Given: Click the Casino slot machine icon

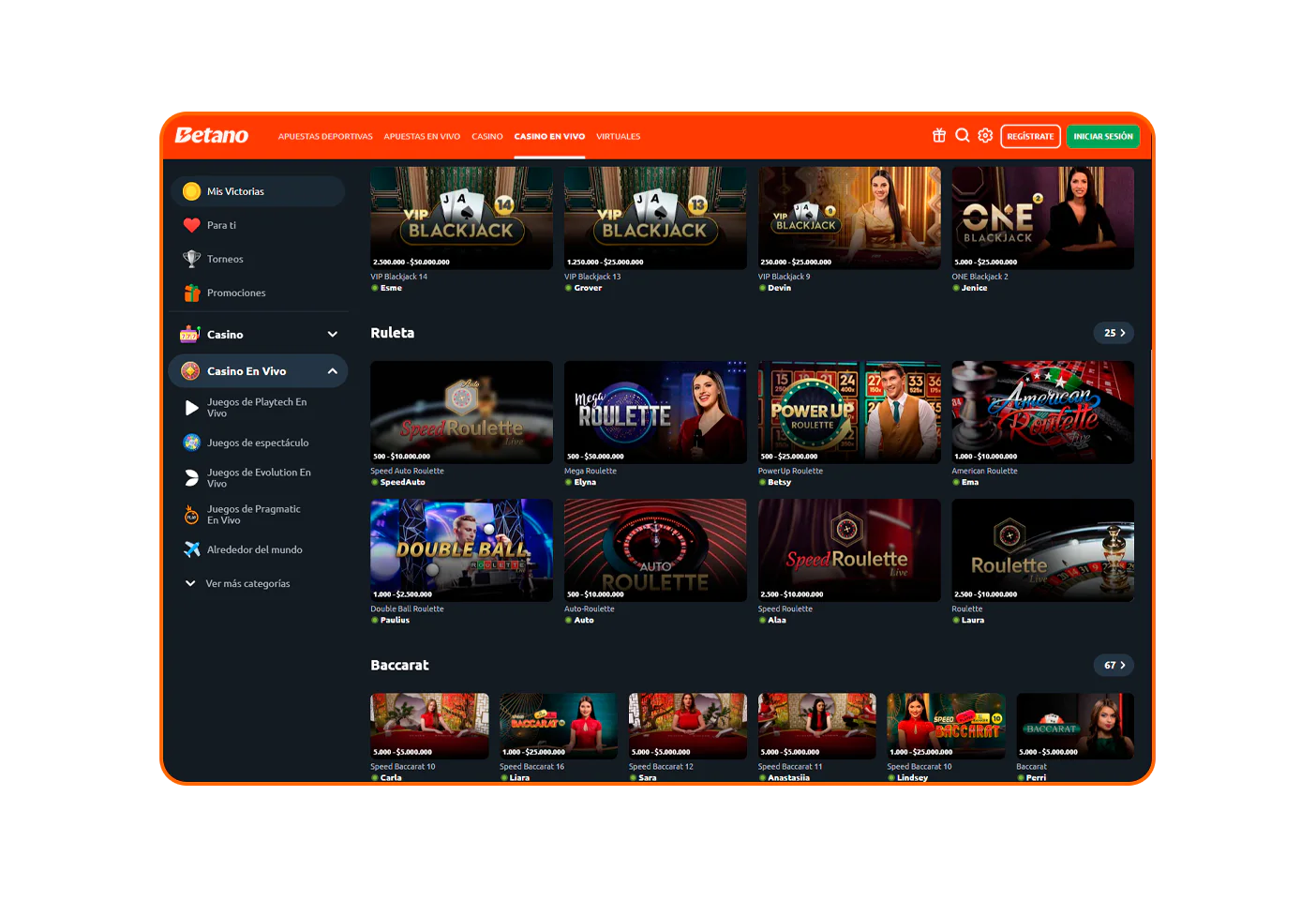Looking at the screenshot, I should [x=190, y=335].
